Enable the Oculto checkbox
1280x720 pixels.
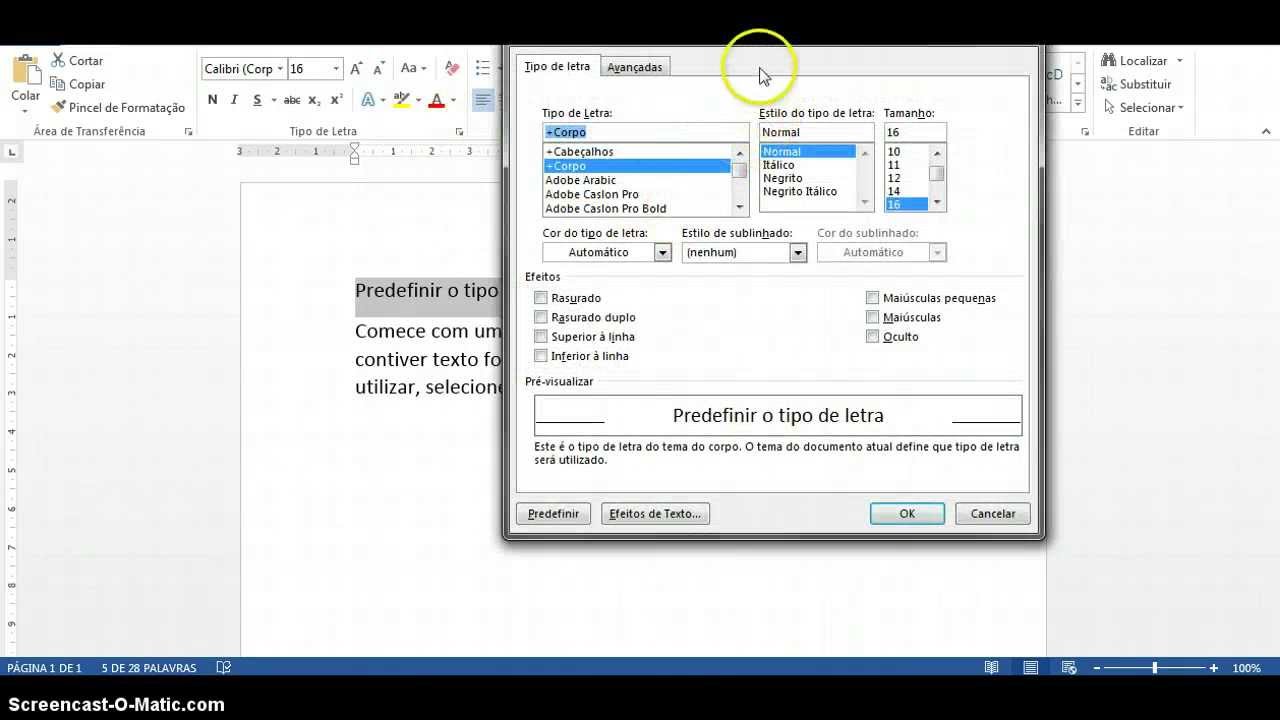point(873,337)
